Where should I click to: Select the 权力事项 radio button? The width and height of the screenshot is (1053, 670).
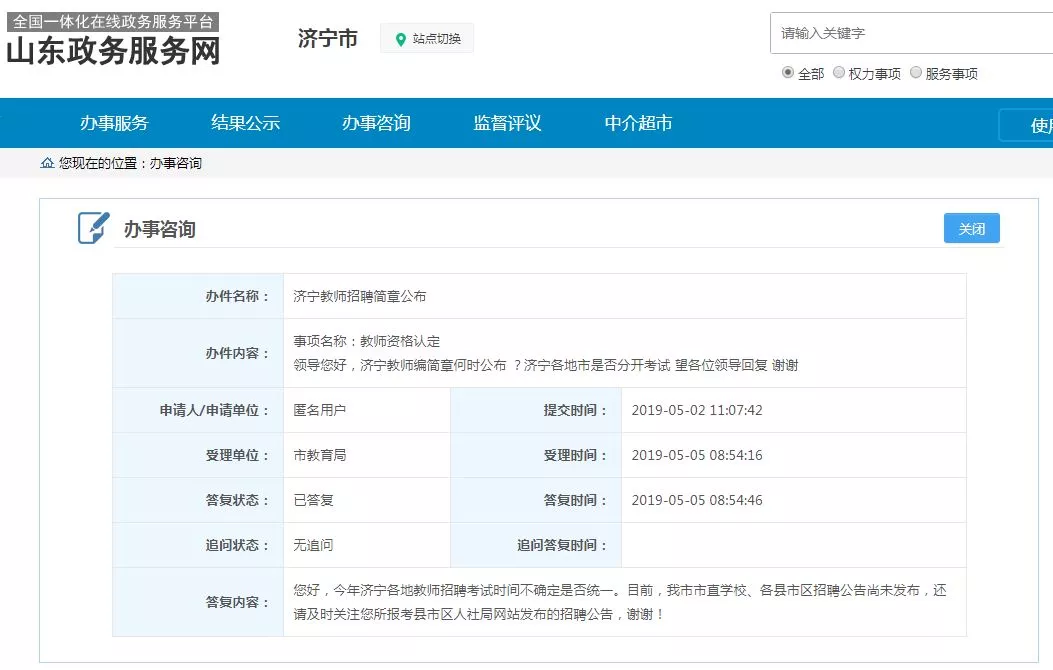[x=839, y=73]
